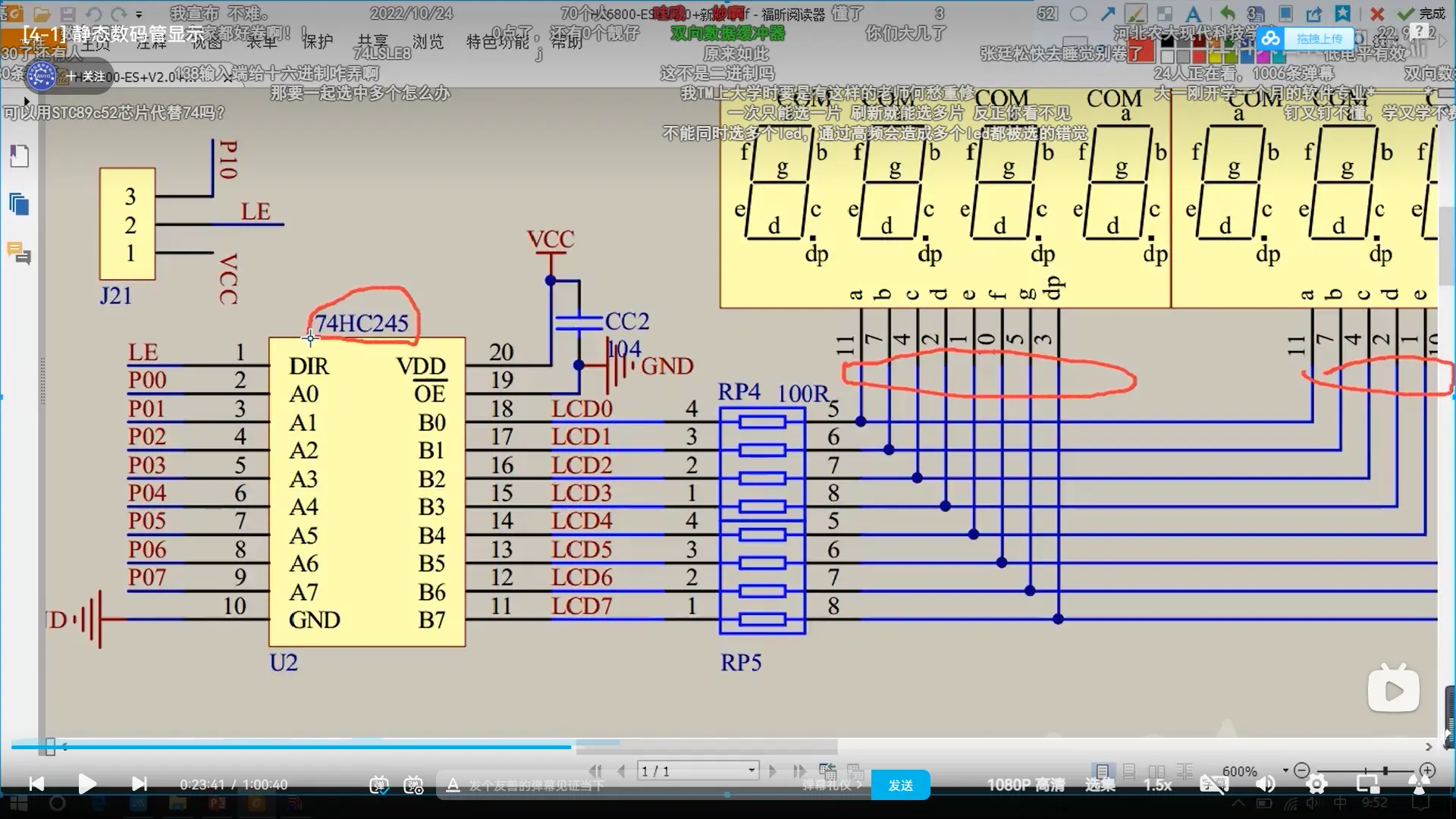
Task: Undo the last annotation
Action: point(1228,14)
